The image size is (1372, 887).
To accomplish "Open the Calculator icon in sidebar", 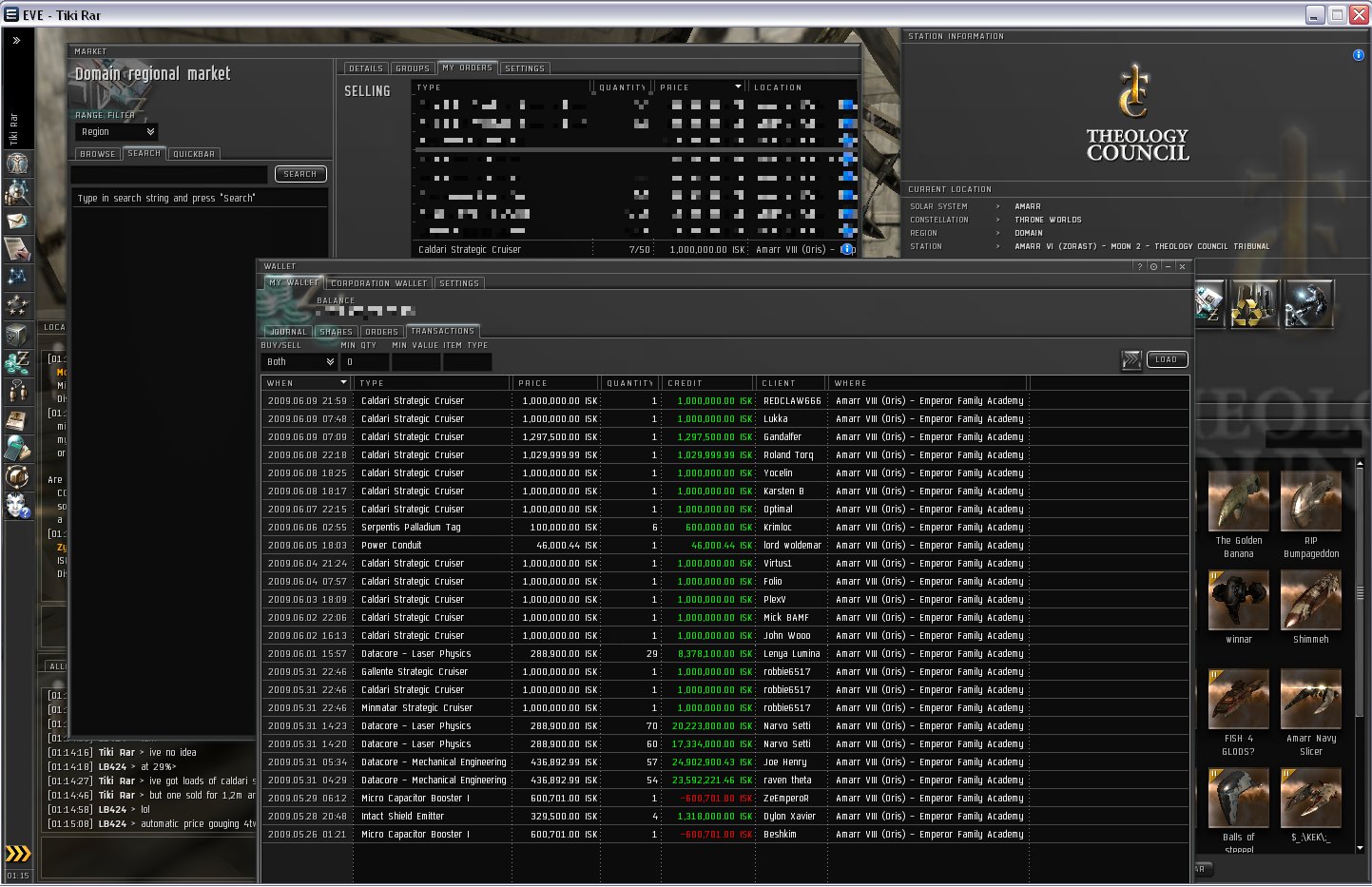I will coord(17,449).
